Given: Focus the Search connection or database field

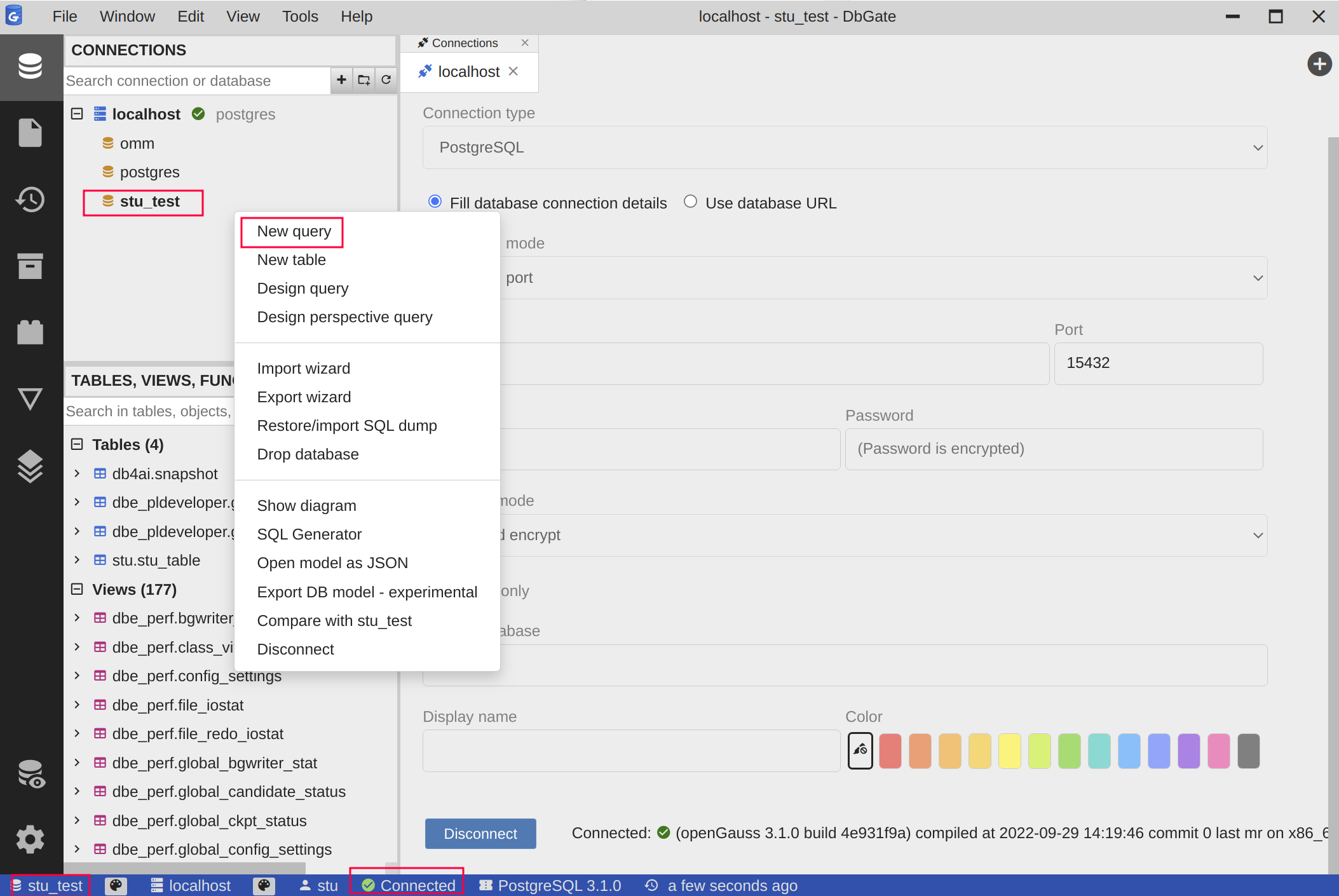Looking at the screenshot, I should pyautogui.click(x=198, y=81).
